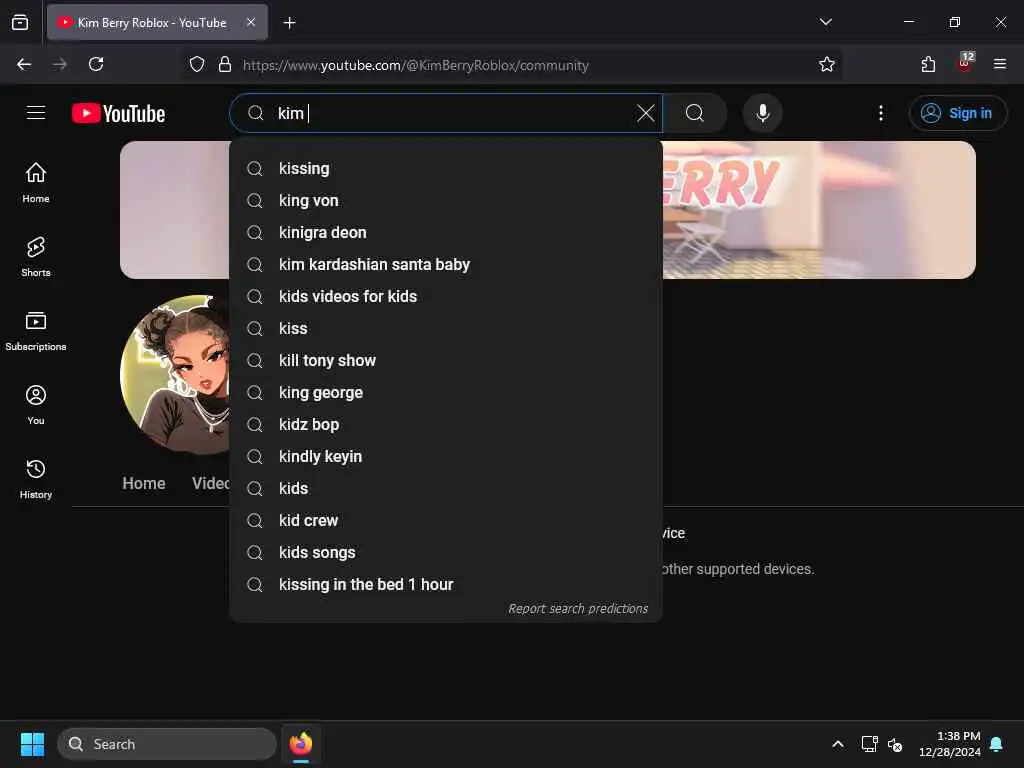Choose 'kinigra deon' suggestion

click(446, 232)
